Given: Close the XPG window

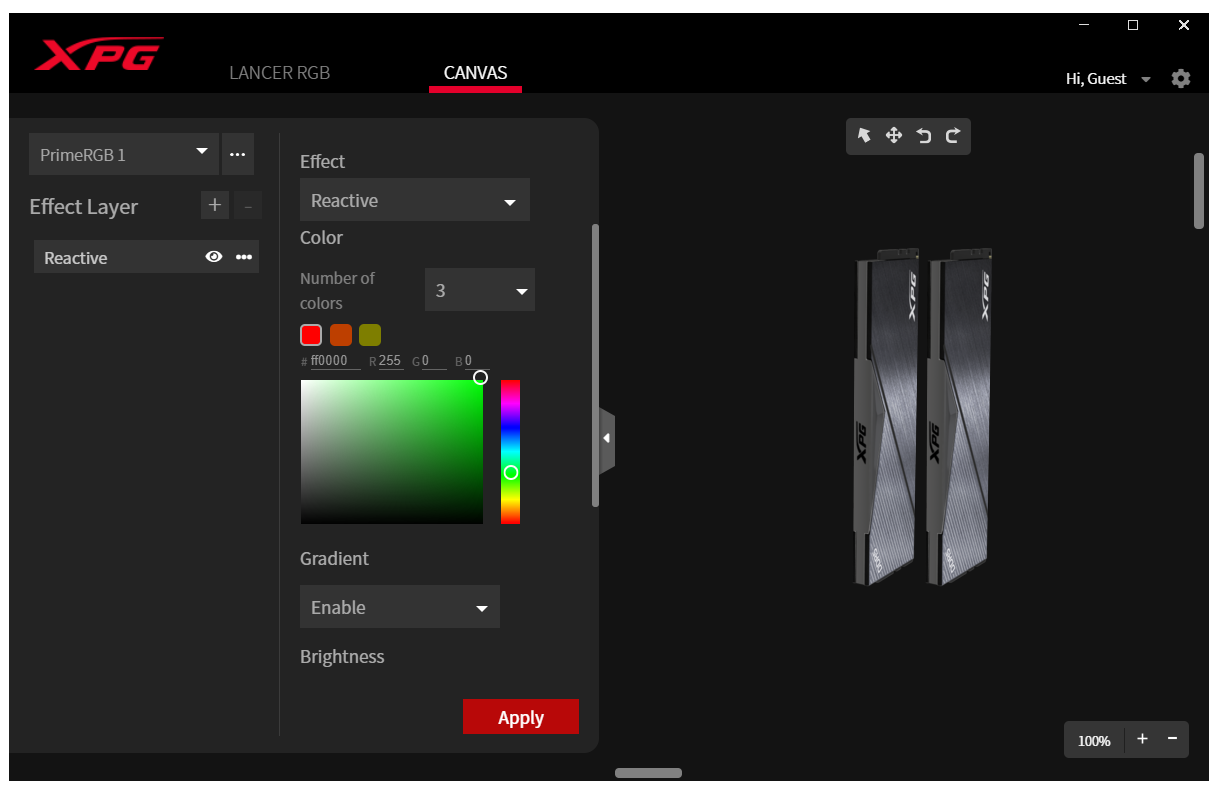Looking at the screenshot, I should pos(1184,25).
